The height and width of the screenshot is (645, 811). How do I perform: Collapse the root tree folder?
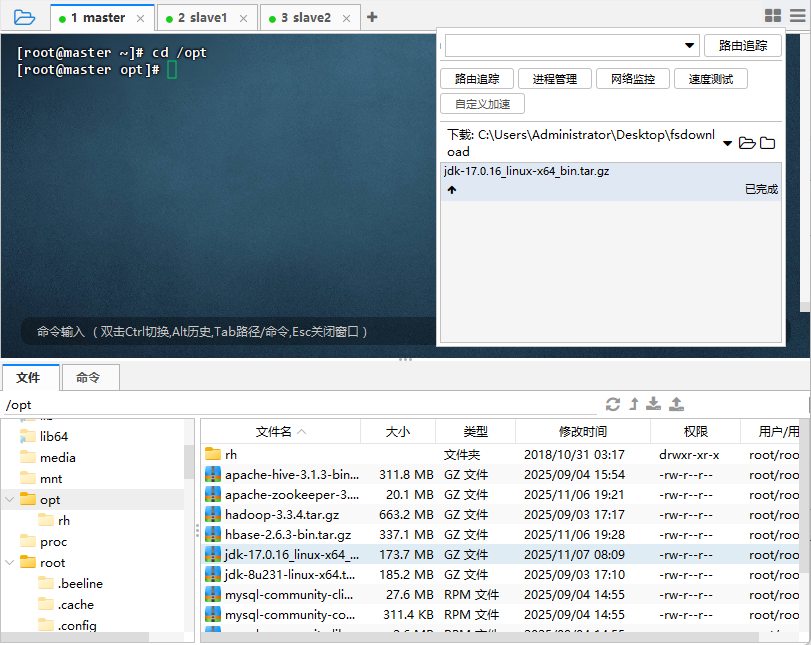pos(9,562)
